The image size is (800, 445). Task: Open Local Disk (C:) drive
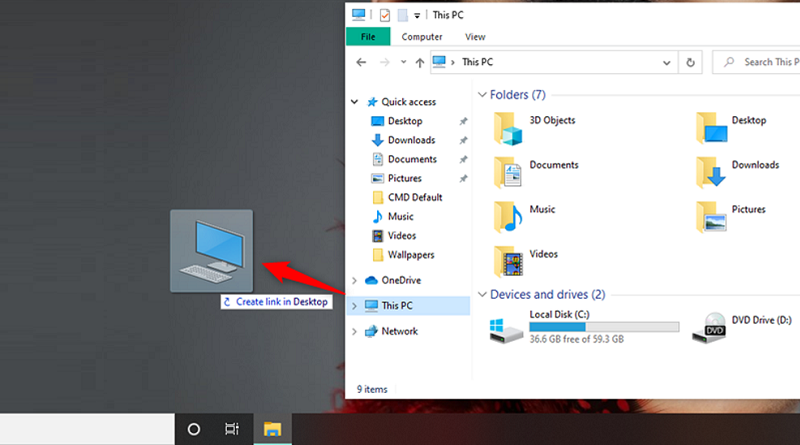(x=510, y=326)
